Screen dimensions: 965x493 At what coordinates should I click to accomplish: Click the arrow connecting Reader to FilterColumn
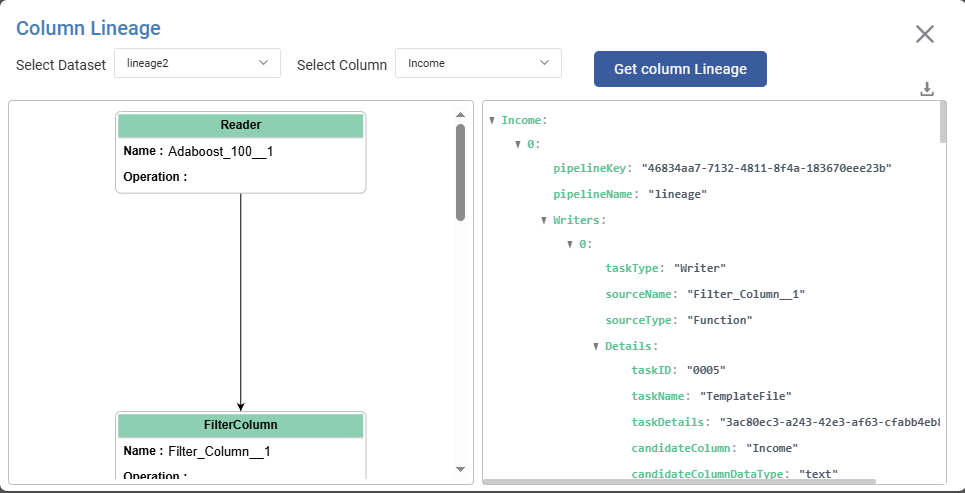click(241, 300)
